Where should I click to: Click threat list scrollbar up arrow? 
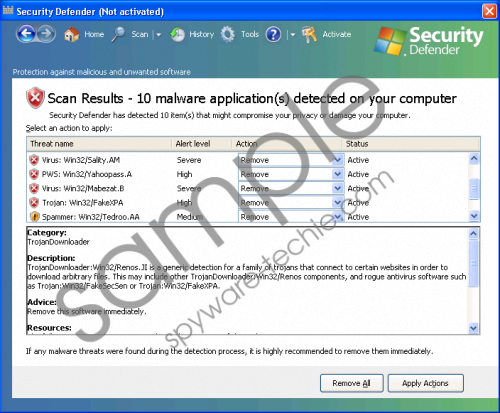click(474, 158)
